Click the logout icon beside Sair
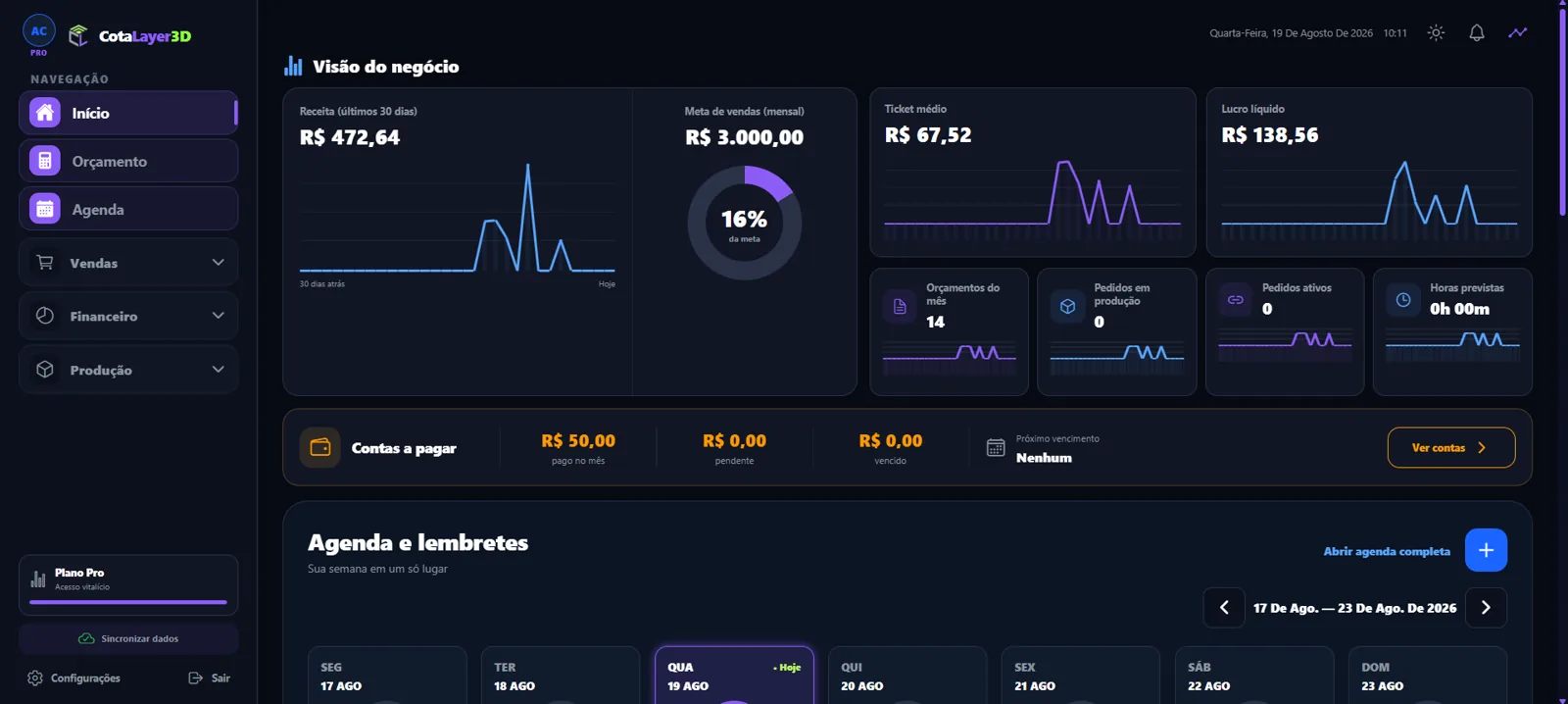Viewport: 1568px width, 704px height. coord(195,678)
